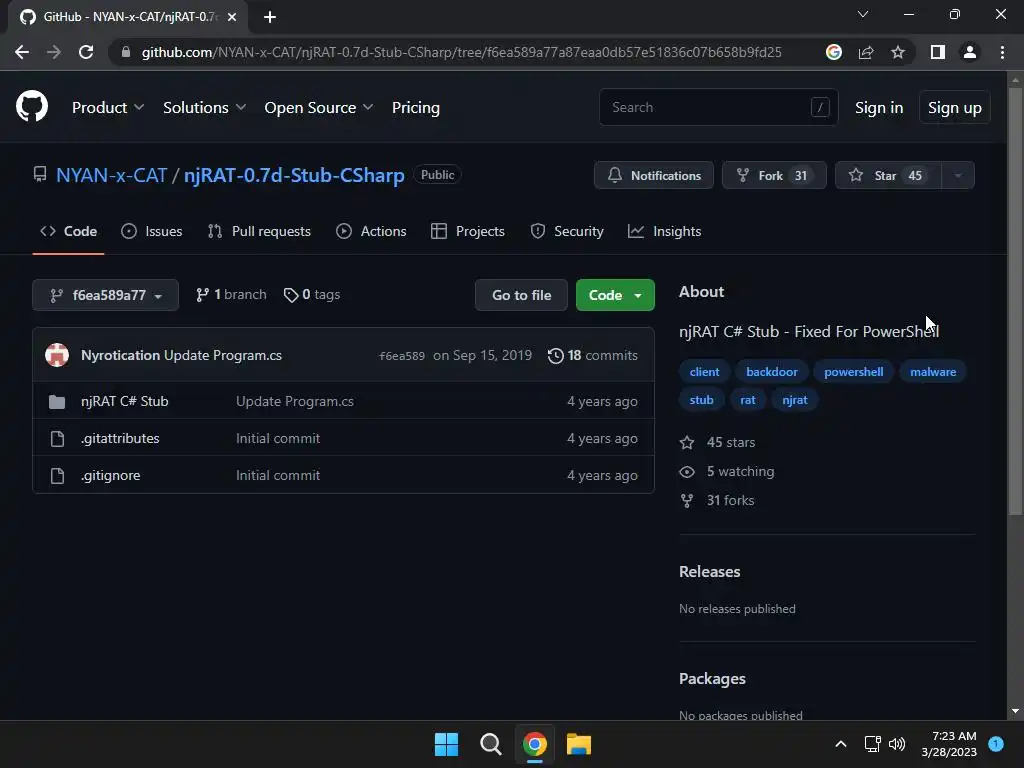Click the Nyrotication avatar image
Viewport: 1024px width, 768px height.
coord(57,355)
